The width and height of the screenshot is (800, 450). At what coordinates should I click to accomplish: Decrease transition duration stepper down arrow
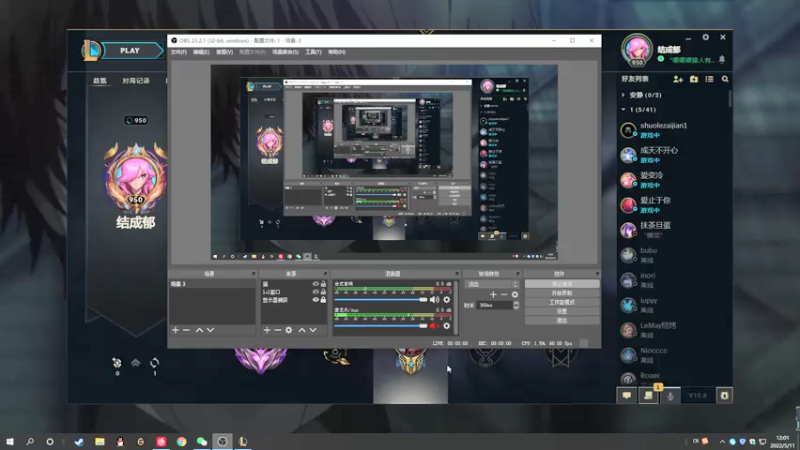point(516,308)
